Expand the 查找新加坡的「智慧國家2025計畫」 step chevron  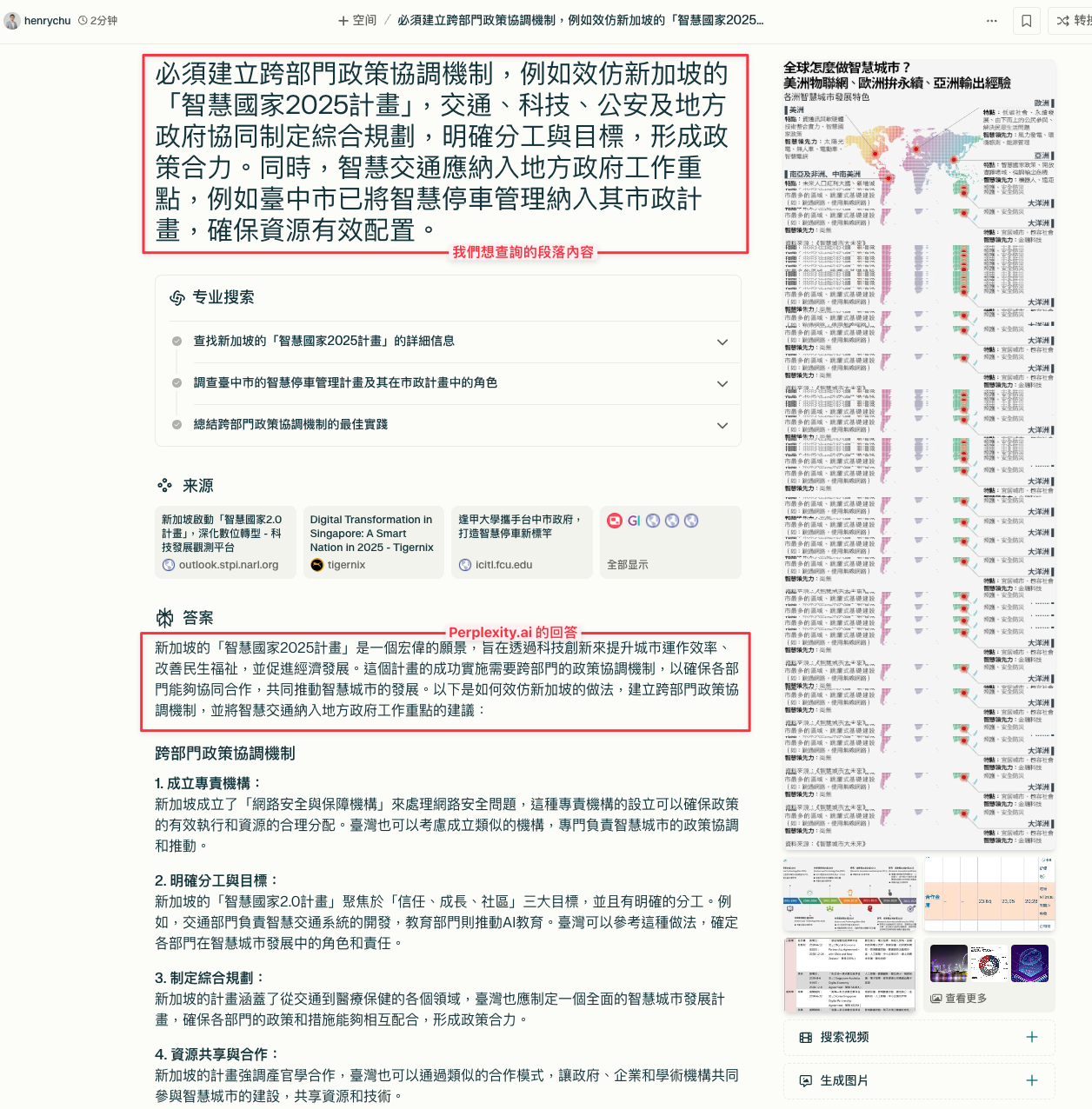pyautogui.click(x=722, y=342)
